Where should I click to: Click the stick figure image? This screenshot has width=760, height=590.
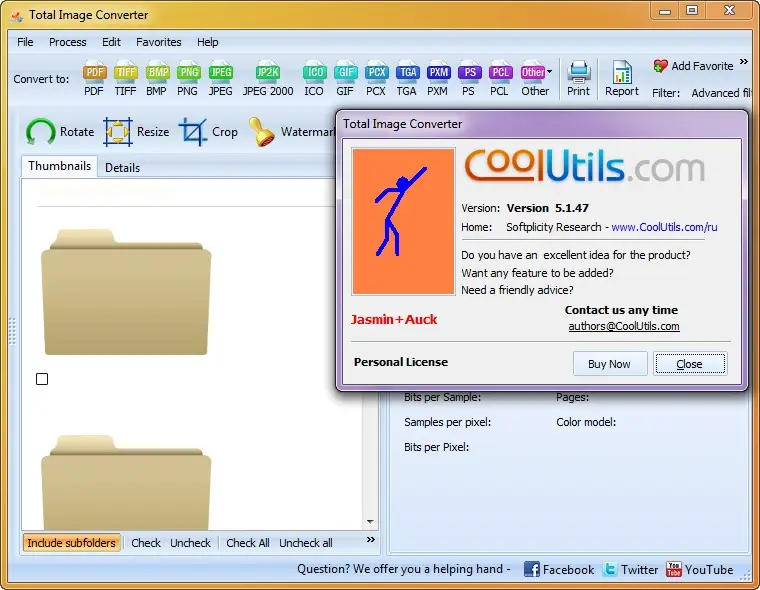tap(403, 222)
